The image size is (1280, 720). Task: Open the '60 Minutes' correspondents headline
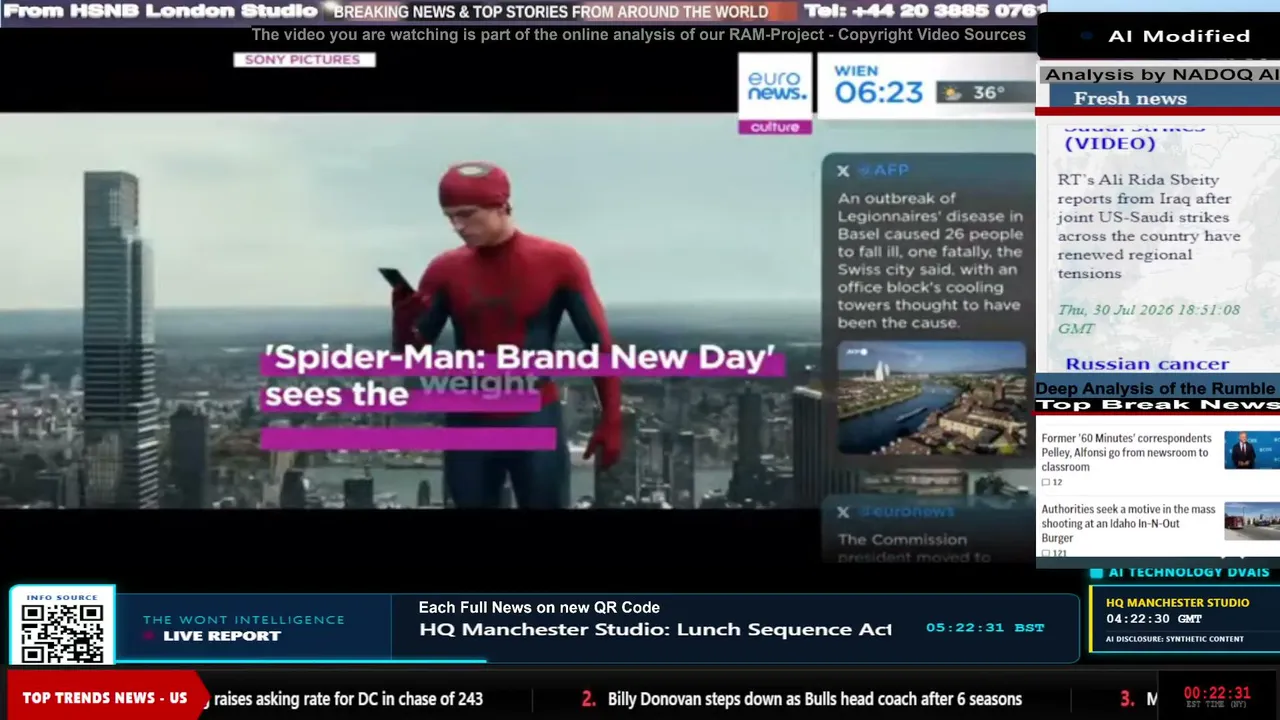tap(1127, 452)
